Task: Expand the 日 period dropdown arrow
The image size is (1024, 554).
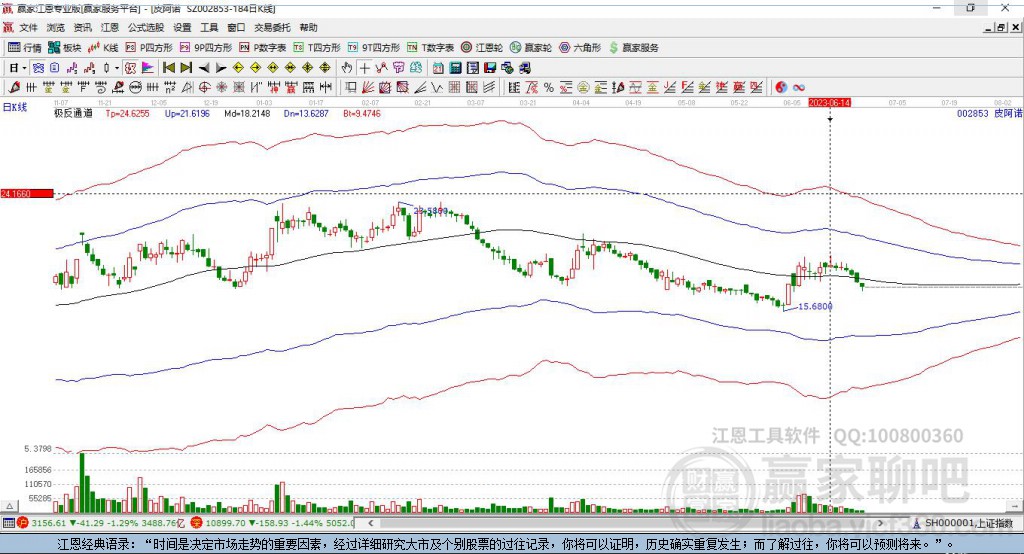Action: (x=24, y=68)
